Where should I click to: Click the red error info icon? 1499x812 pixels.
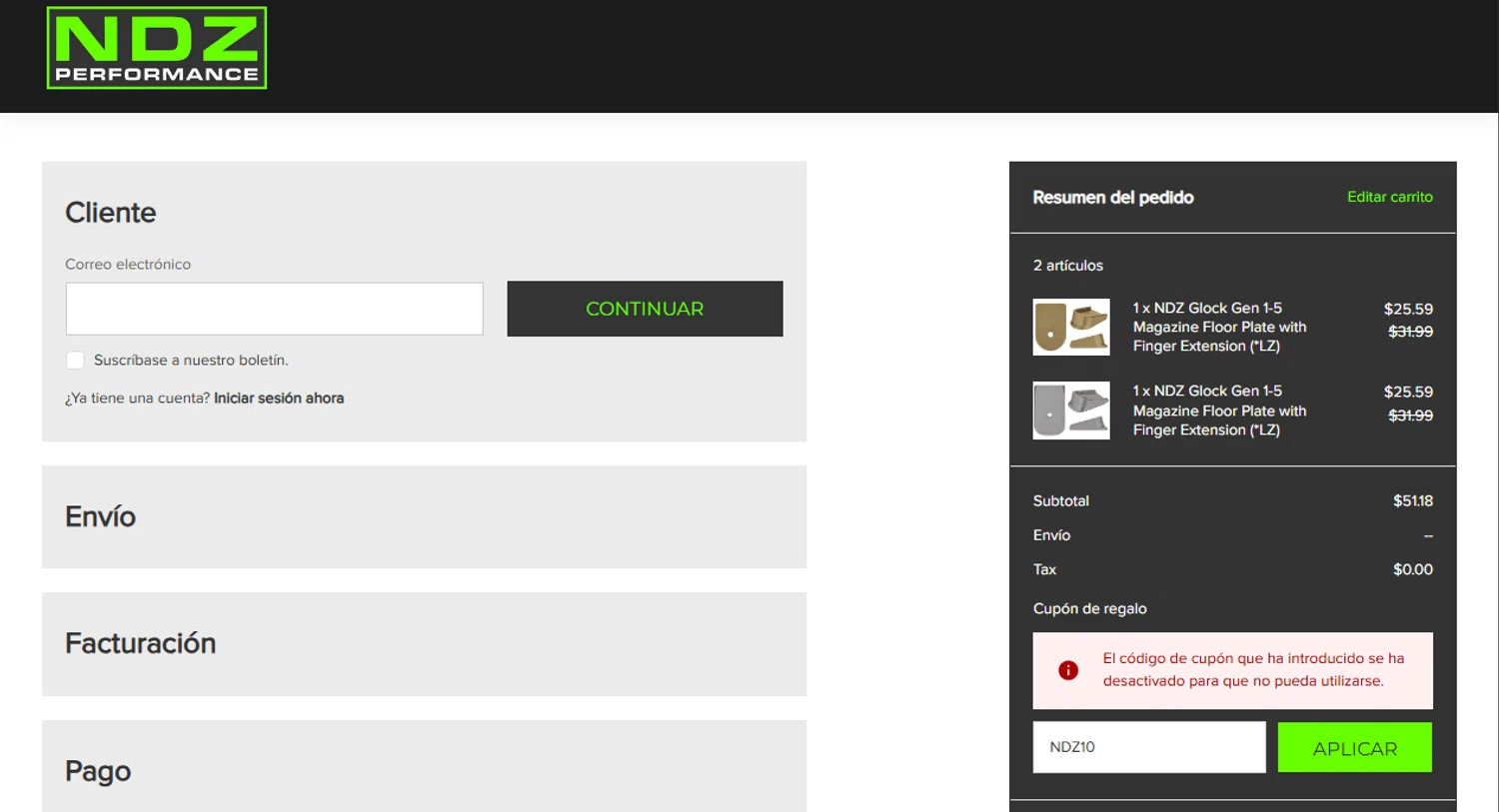pos(1068,670)
